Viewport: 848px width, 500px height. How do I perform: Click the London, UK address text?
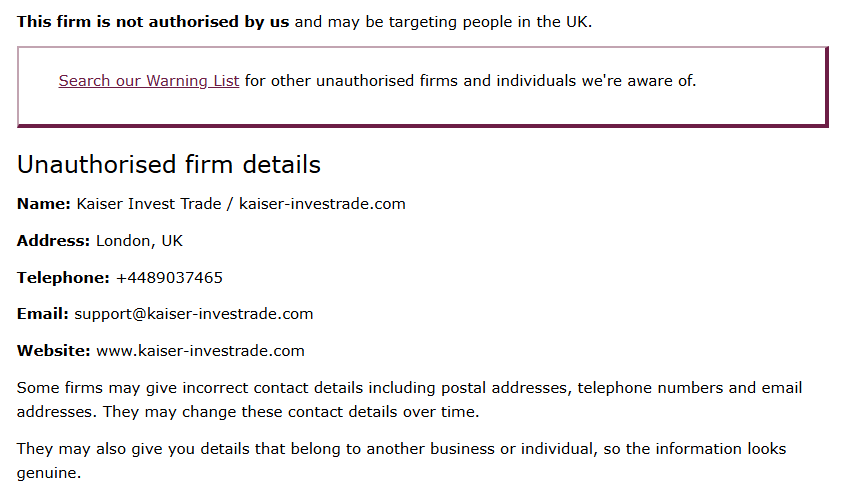tap(140, 241)
